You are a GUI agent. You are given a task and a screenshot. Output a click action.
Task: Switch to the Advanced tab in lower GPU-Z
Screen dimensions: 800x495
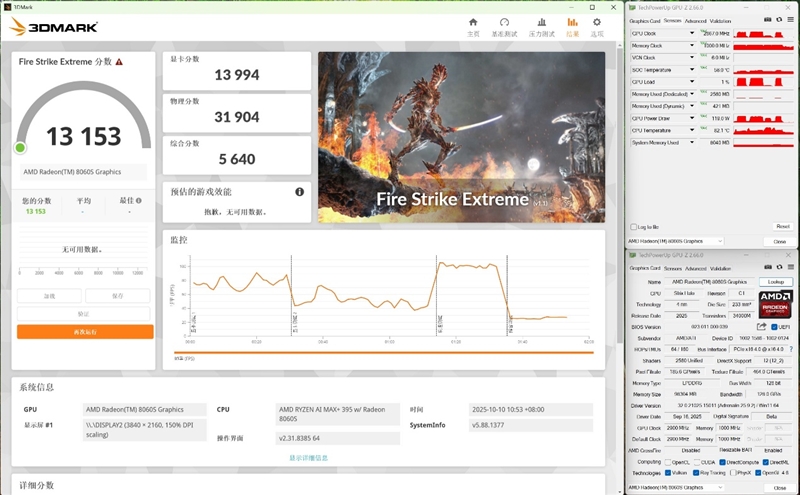pyautogui.click(x=695, y=268)
